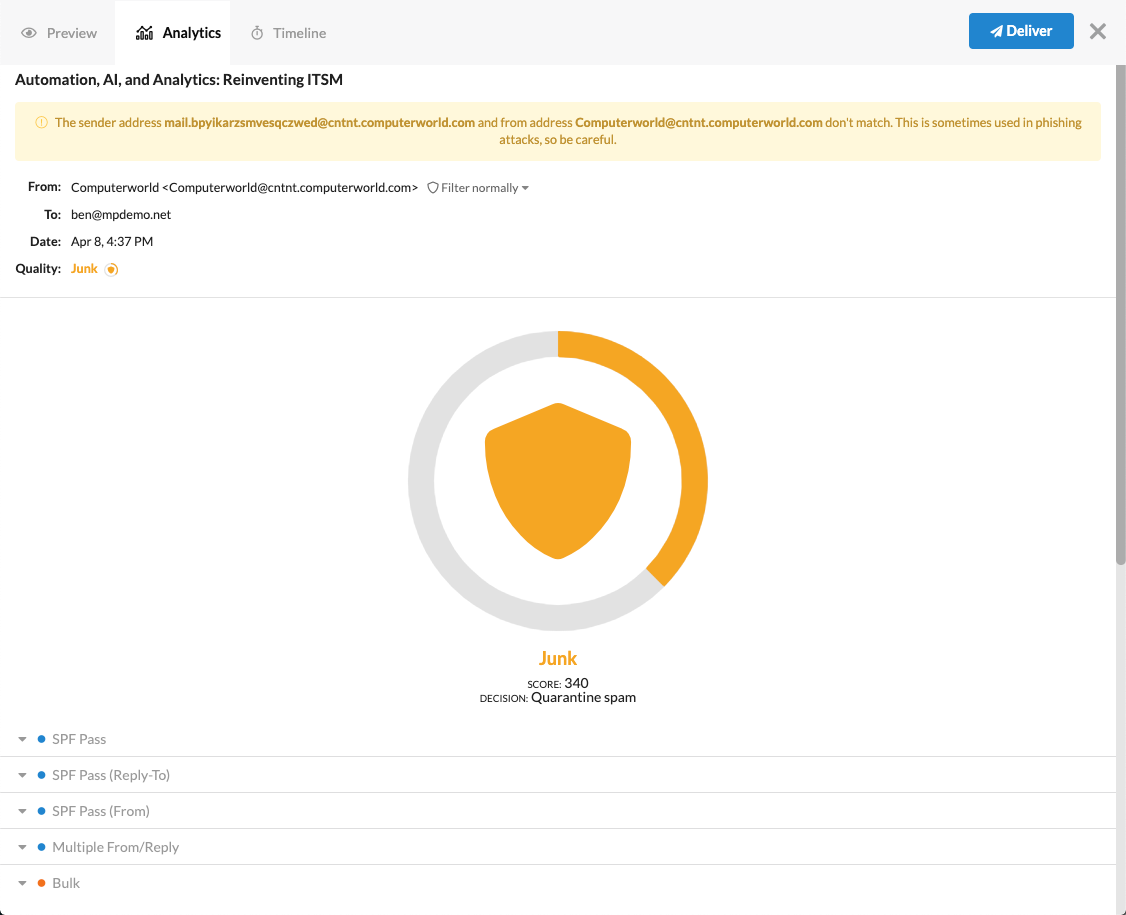Switch to the Preview tab

tap(59, 33)
